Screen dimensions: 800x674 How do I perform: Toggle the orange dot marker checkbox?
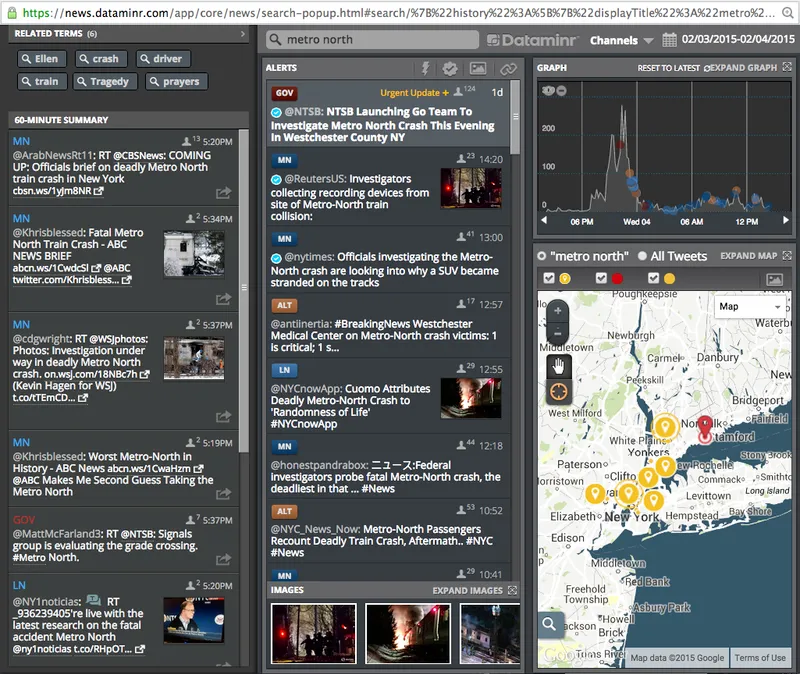tap(654, 278)
